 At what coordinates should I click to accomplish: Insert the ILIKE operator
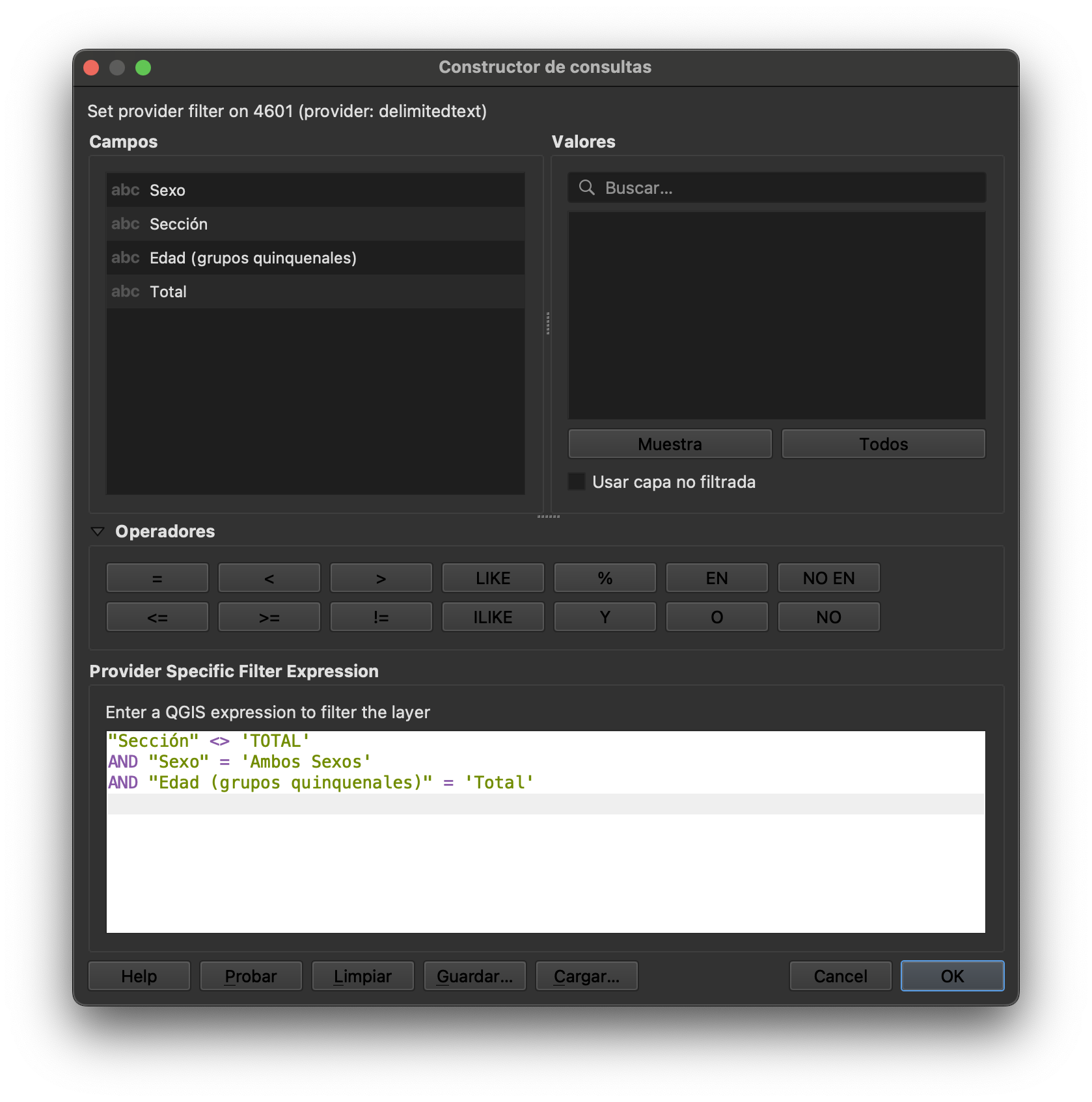[493, 617]
